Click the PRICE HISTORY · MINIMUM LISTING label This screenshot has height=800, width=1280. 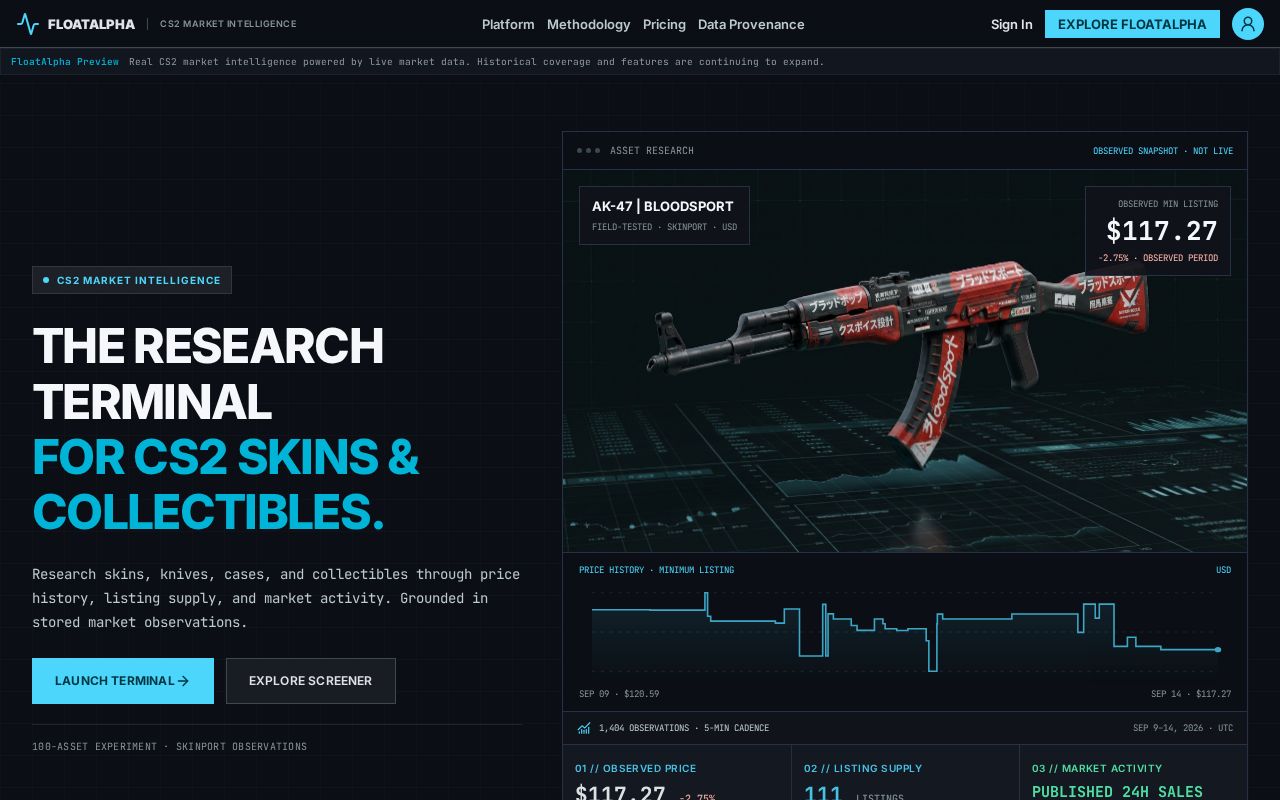point(656,570)
